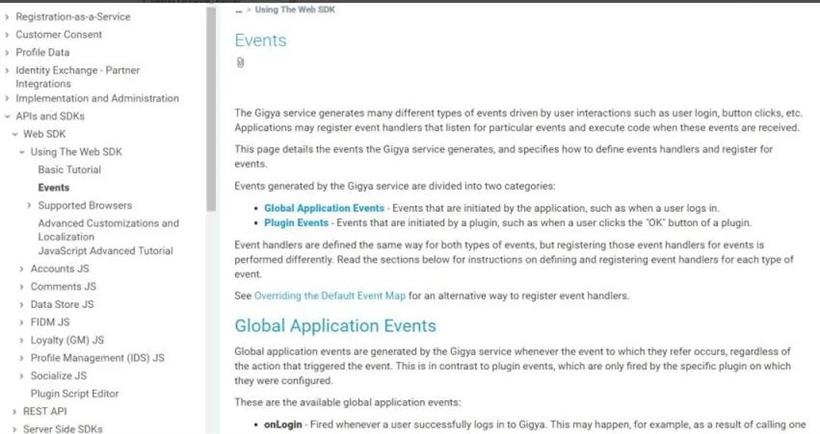Open the Supported Browsers page

(85, 205)
